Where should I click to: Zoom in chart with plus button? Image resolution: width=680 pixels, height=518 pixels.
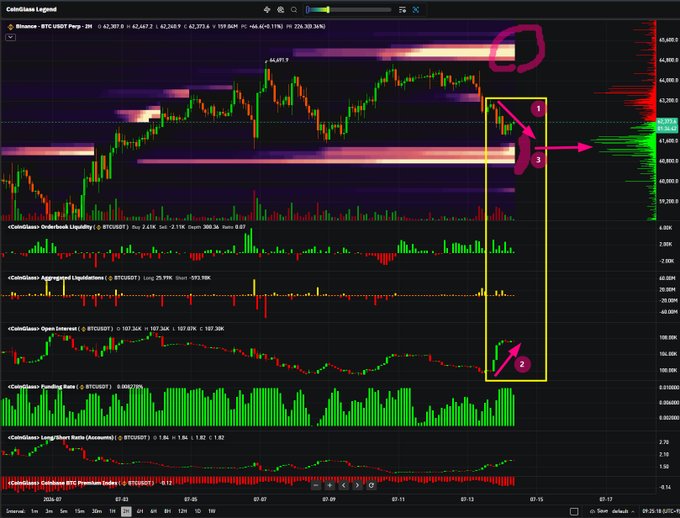click(x=330, y=485)
